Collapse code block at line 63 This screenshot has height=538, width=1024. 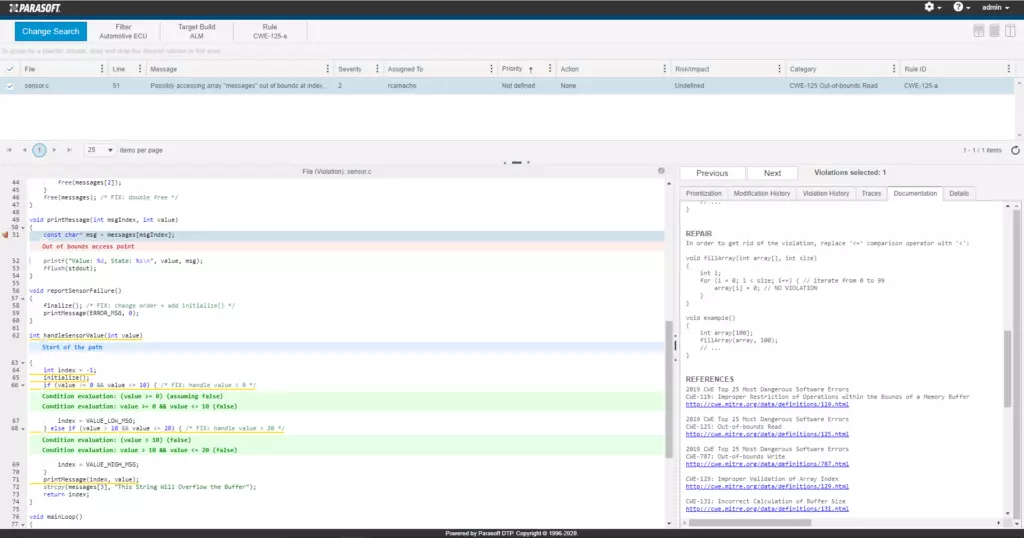point(24,363)
